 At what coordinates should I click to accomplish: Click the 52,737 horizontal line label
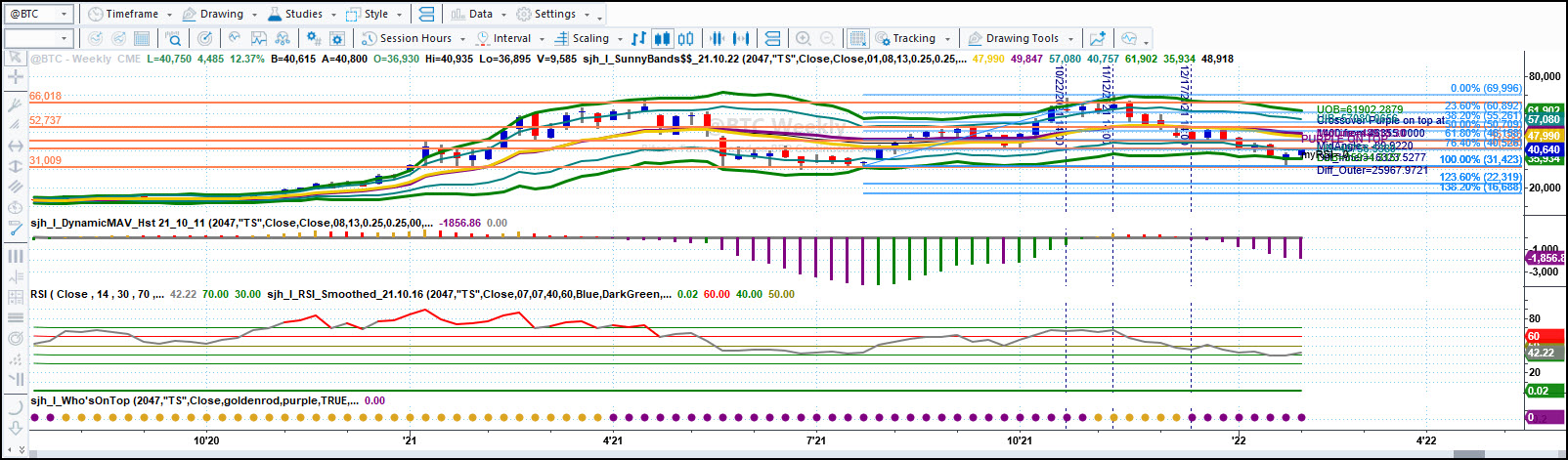[x=45, y=120]
